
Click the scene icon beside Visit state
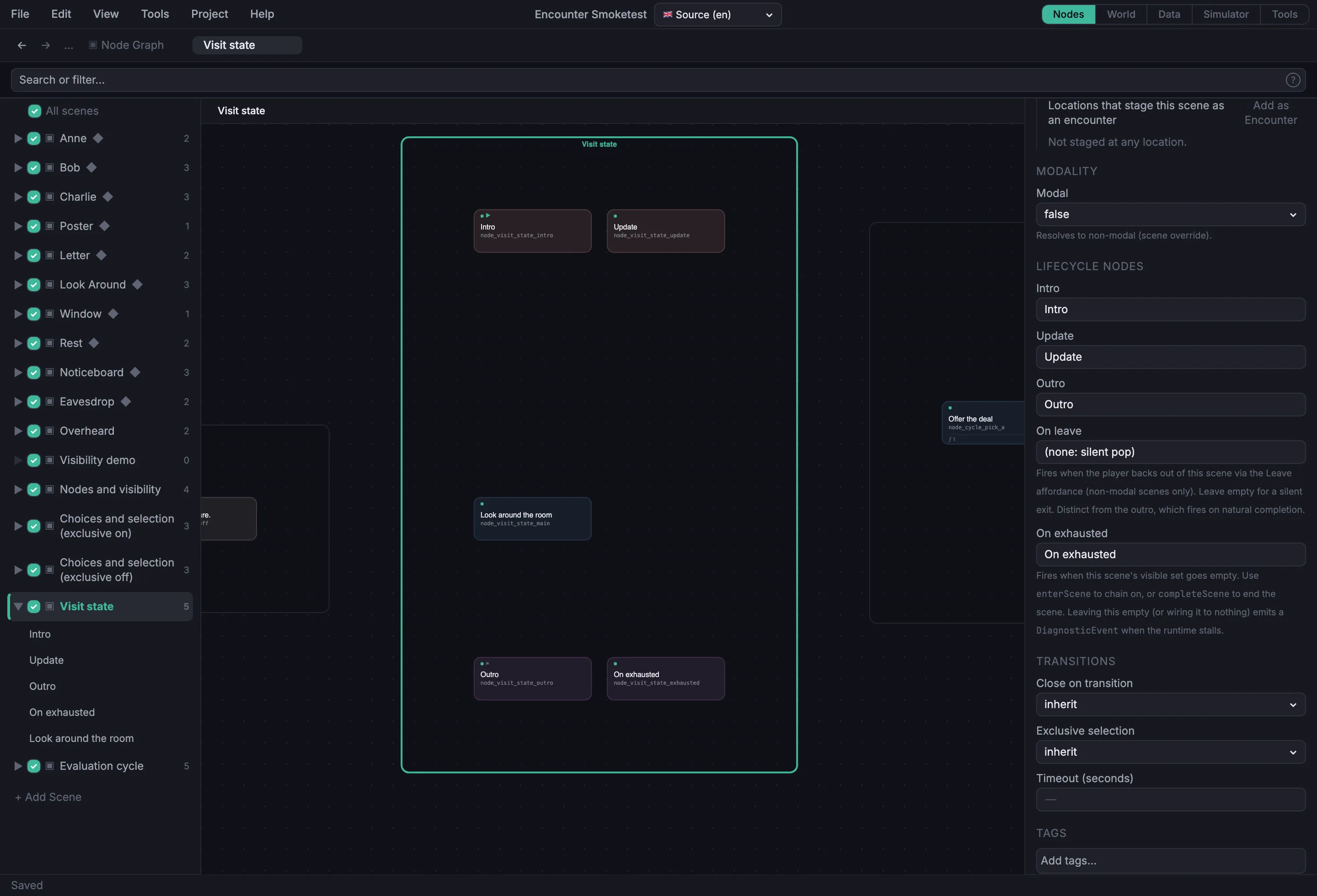point(50,607)
